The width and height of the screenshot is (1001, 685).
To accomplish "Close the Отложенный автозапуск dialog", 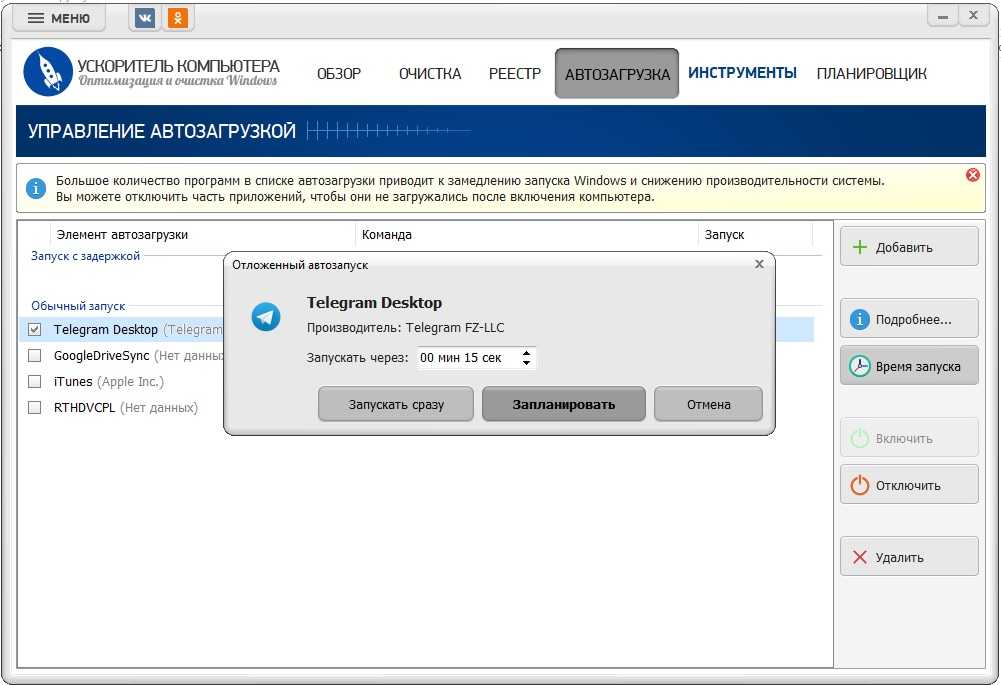I will click(x=759, y=264).
